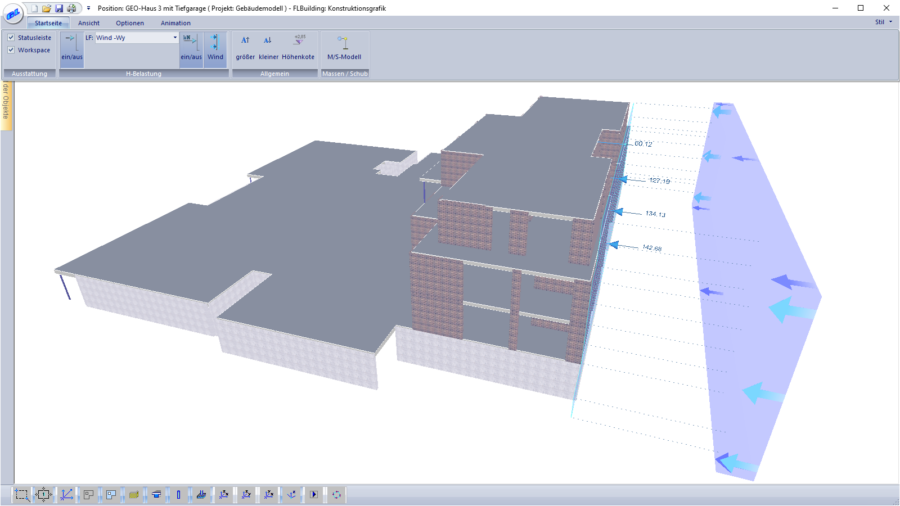Click the print icon in quick access toolbar
The width and height of the screenshot is (900, 506).
(72, 8)
